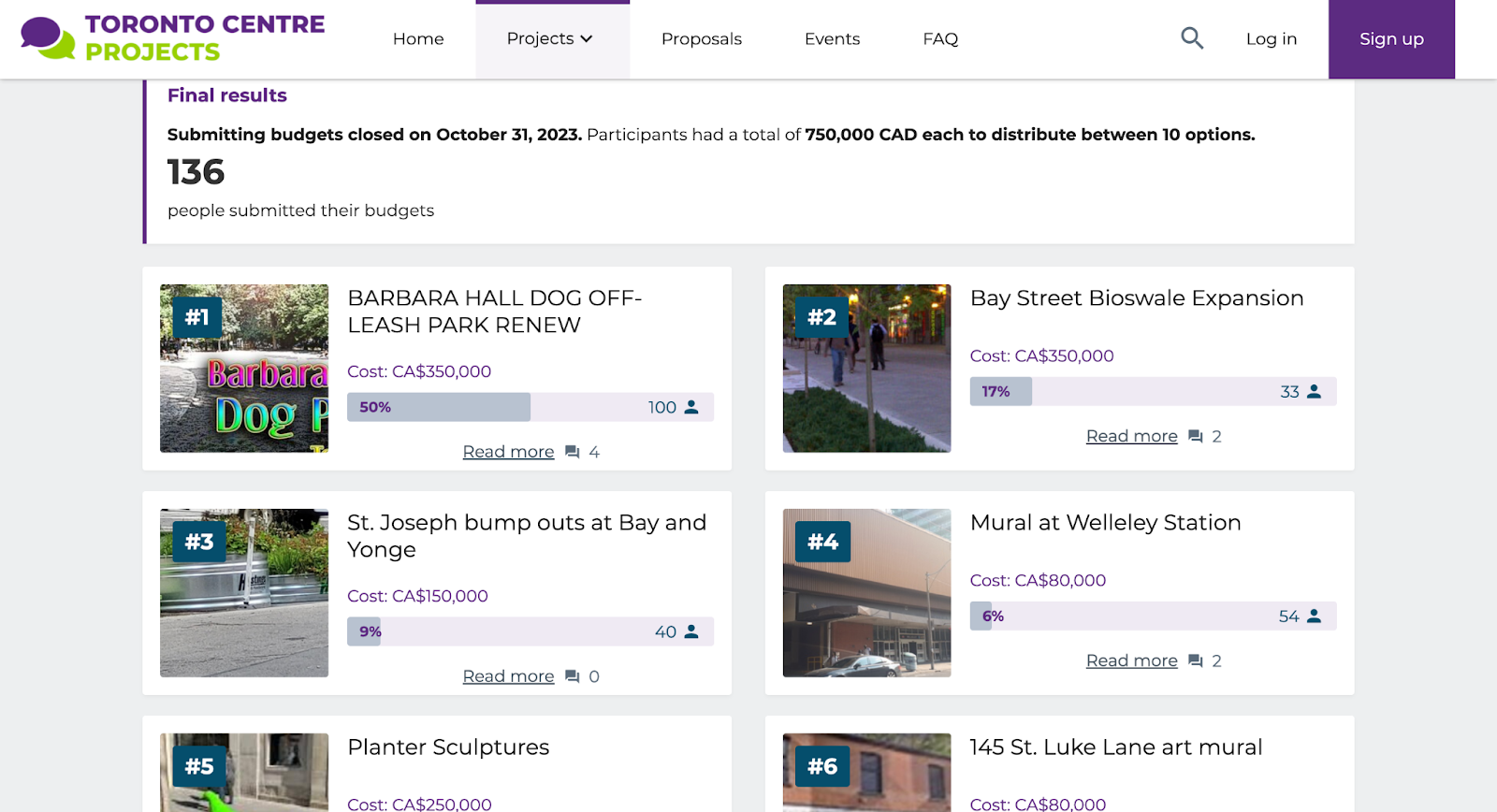1497x812 pixels.
Task: Click comments icon on St. Joseph bump outs
Action: pos(573,676)
